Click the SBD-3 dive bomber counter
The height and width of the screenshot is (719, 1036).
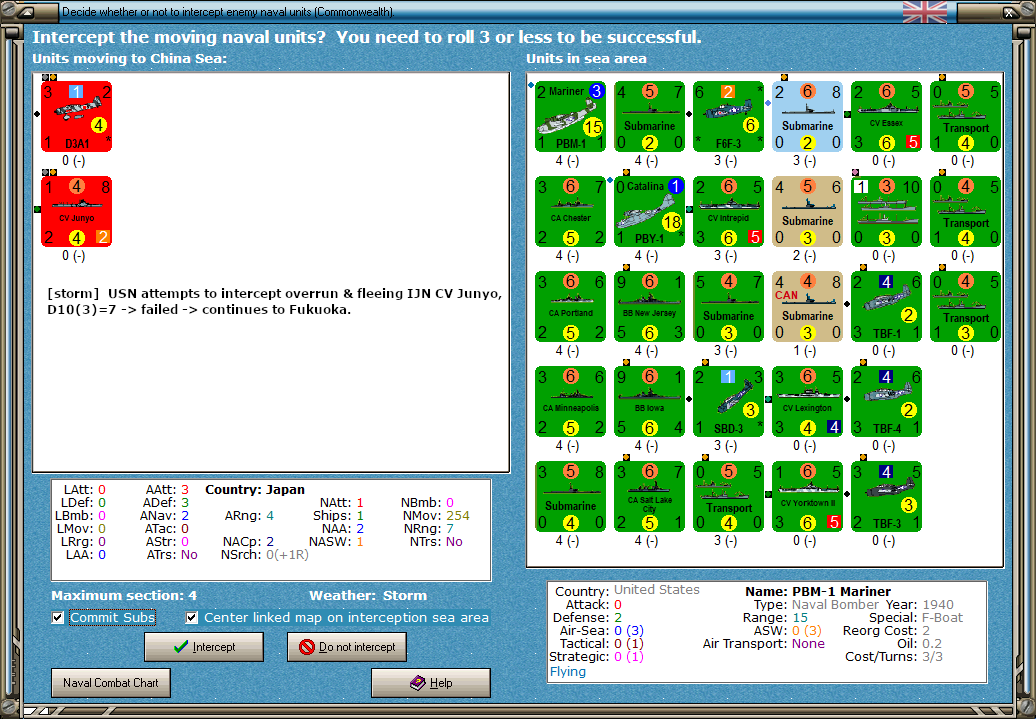pyautogui.click(x=729, y=402)
